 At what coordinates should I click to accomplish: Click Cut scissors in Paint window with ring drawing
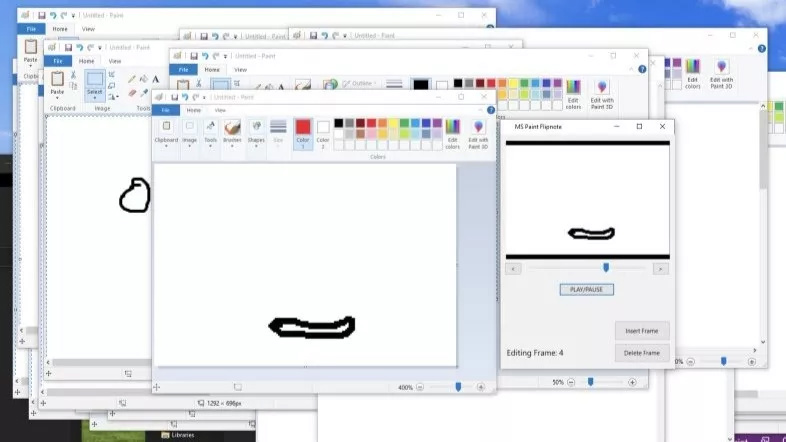click(73, 75)
